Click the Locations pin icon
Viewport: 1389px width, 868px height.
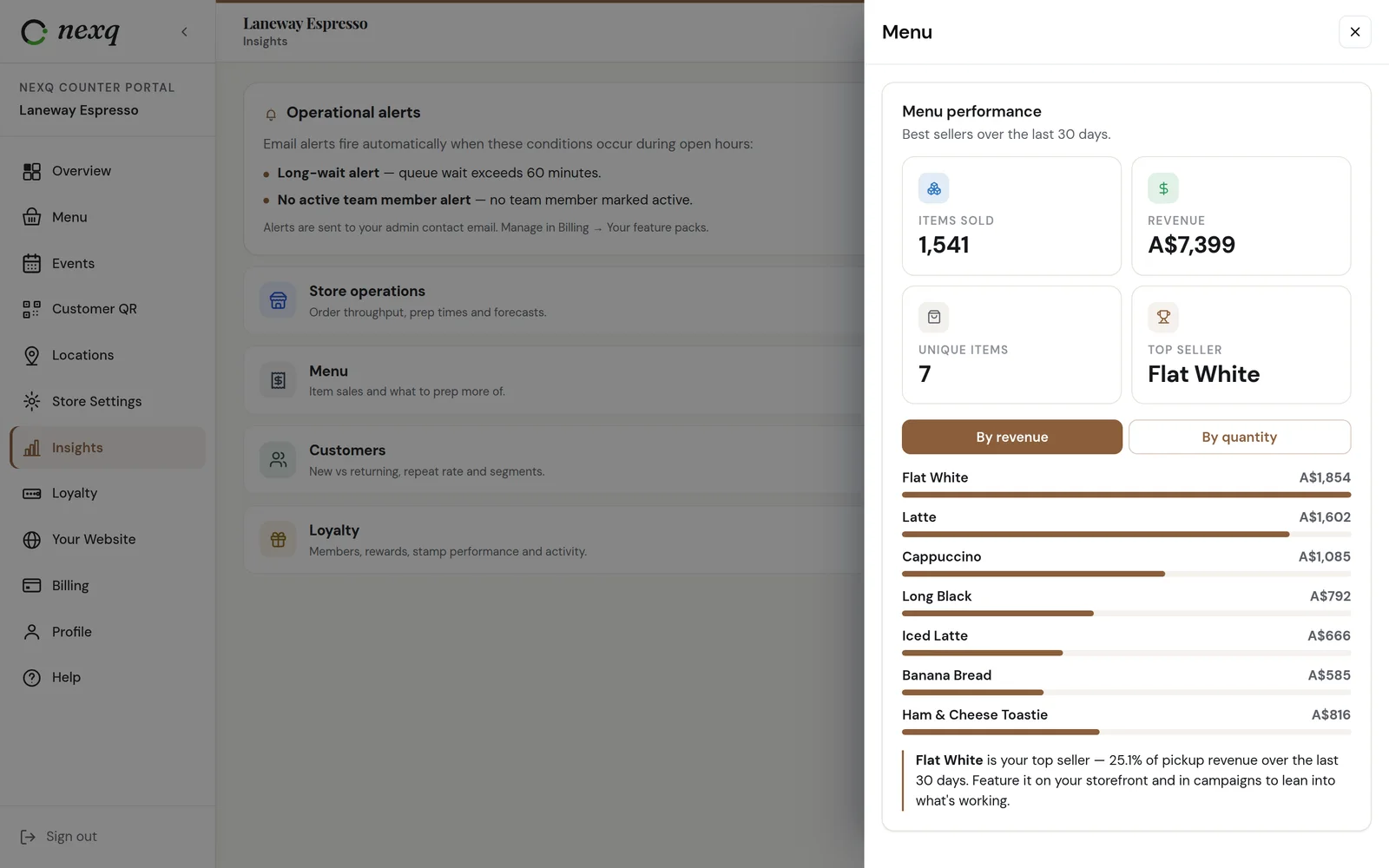coord(32,355)
